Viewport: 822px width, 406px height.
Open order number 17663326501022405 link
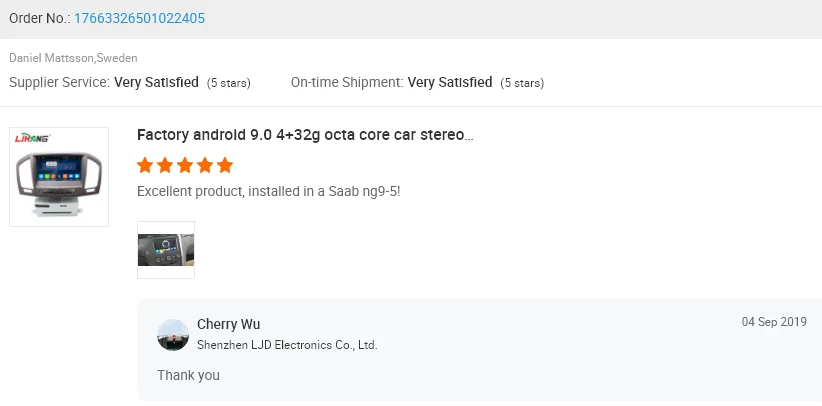point(140,19)
